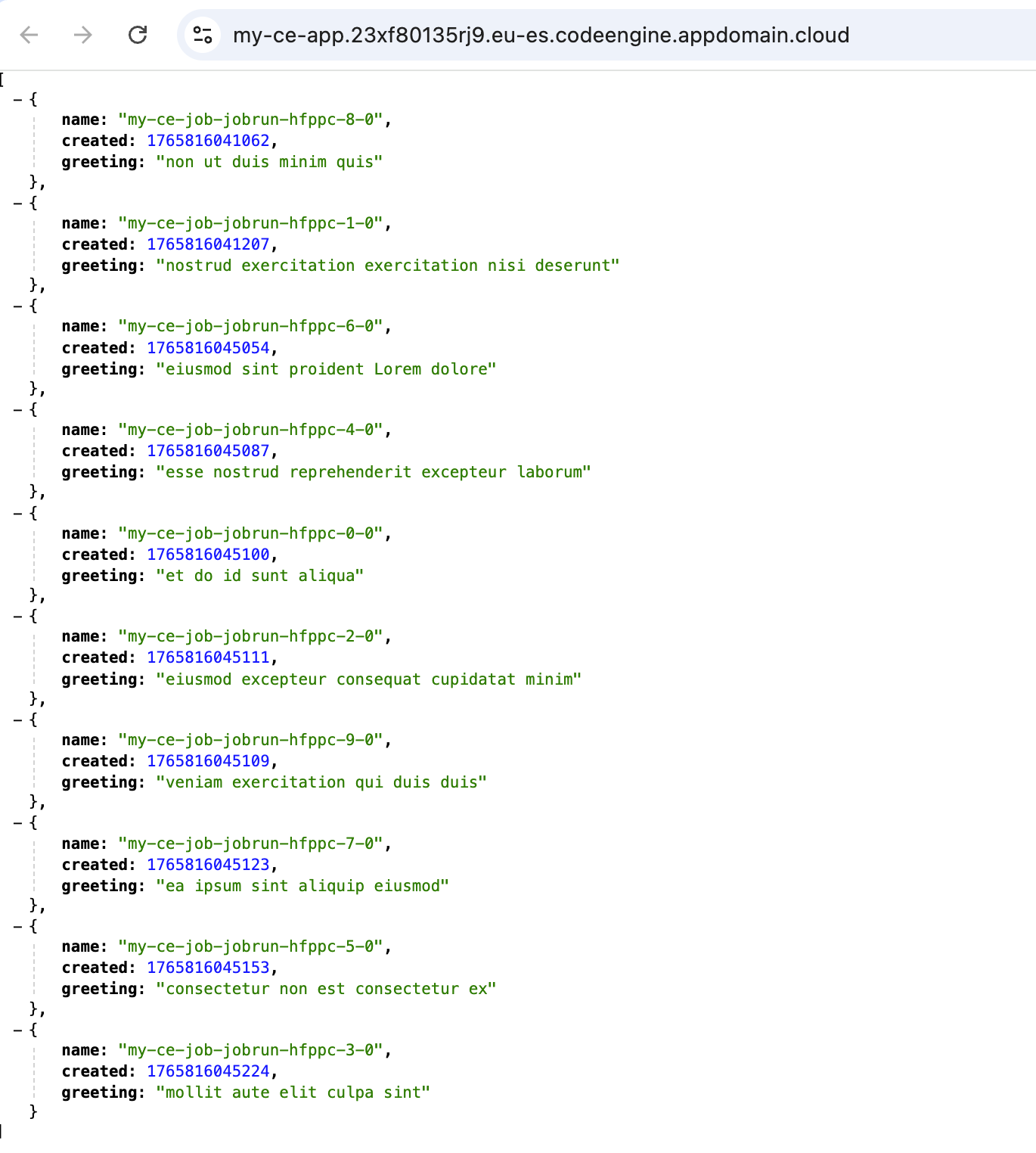The width and height of the screenshot is (1036, 1153).
Task: Select name value "my-ce-job-jobrun-hfppc-6-0"
Action: (250, 326)
